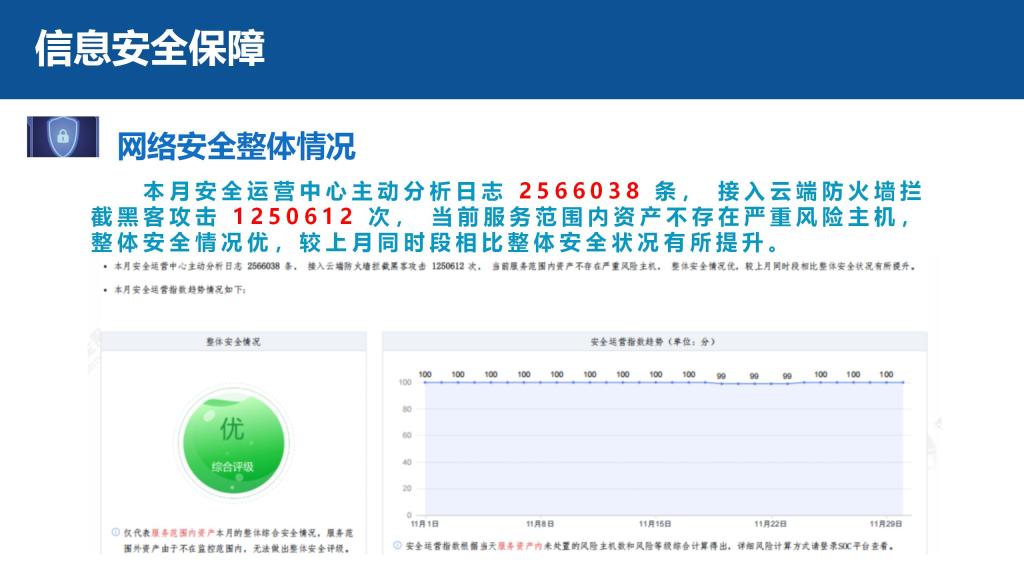Screen dimensions: 1024x576
Task: Select the 信息安全保障 slide title
Action: coord(150,49)
